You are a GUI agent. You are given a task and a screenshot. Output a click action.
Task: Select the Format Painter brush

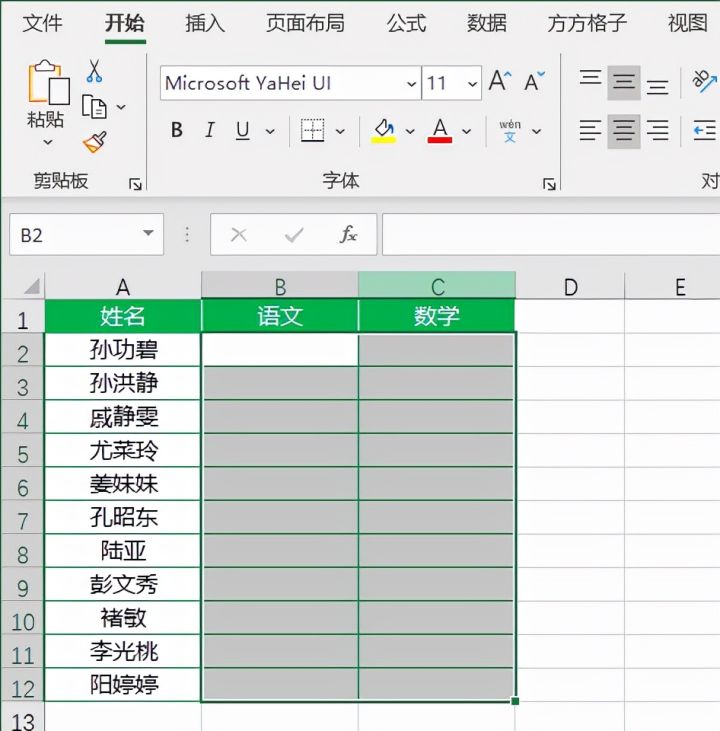(x=95, y=142)
